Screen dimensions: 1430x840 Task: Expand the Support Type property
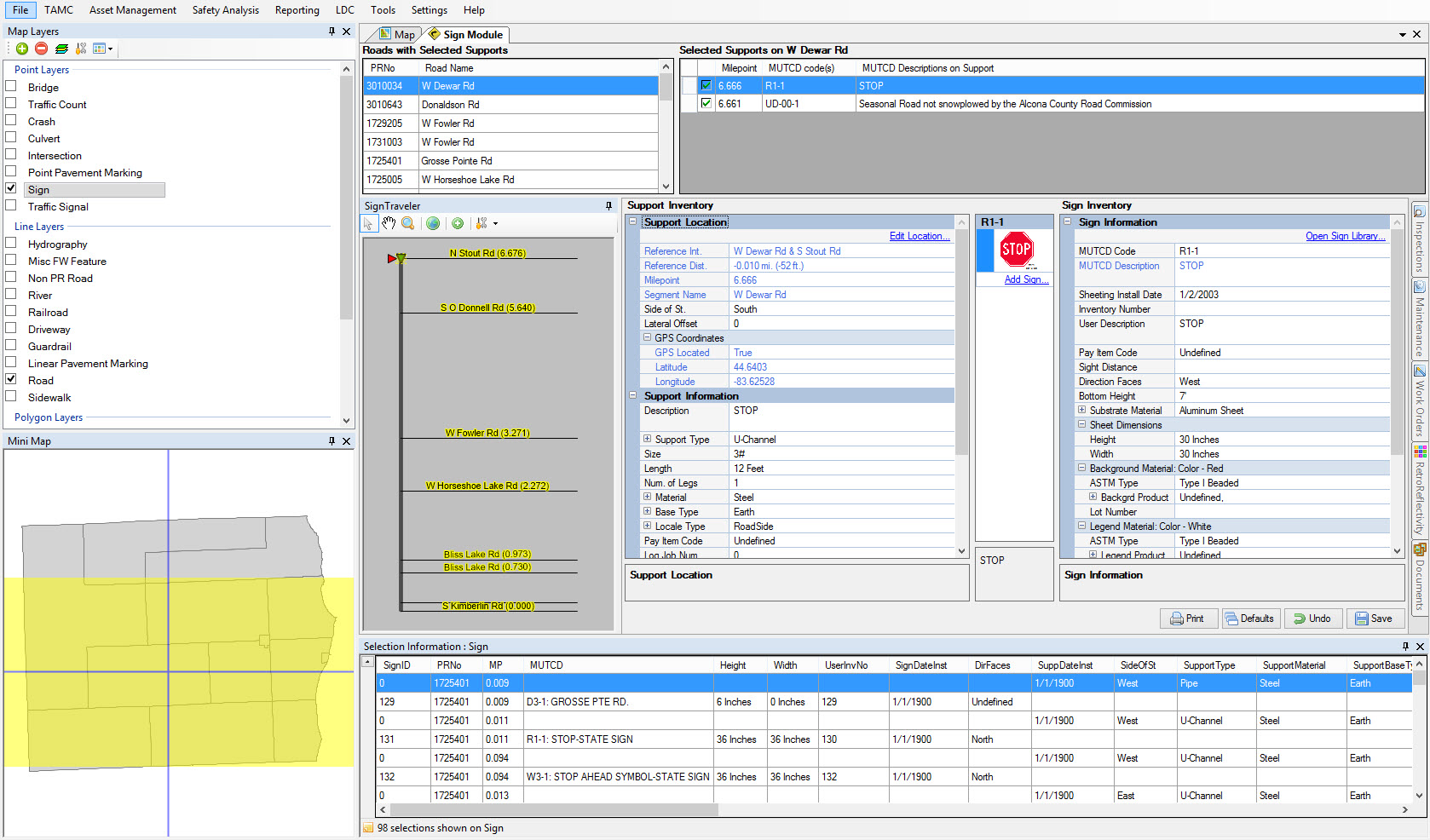(x=647, y=440)
